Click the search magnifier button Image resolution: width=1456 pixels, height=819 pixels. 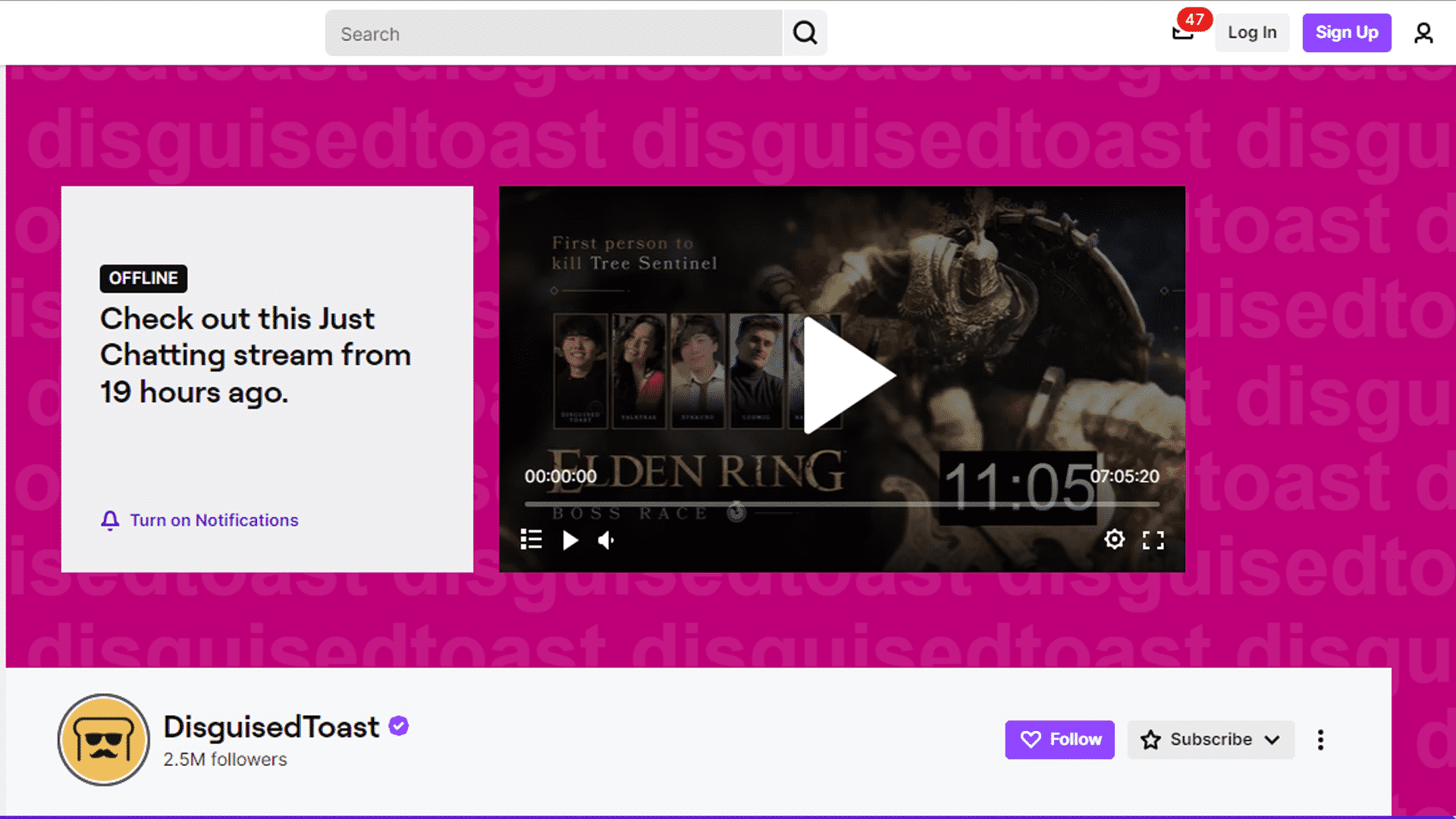(805, 33)
